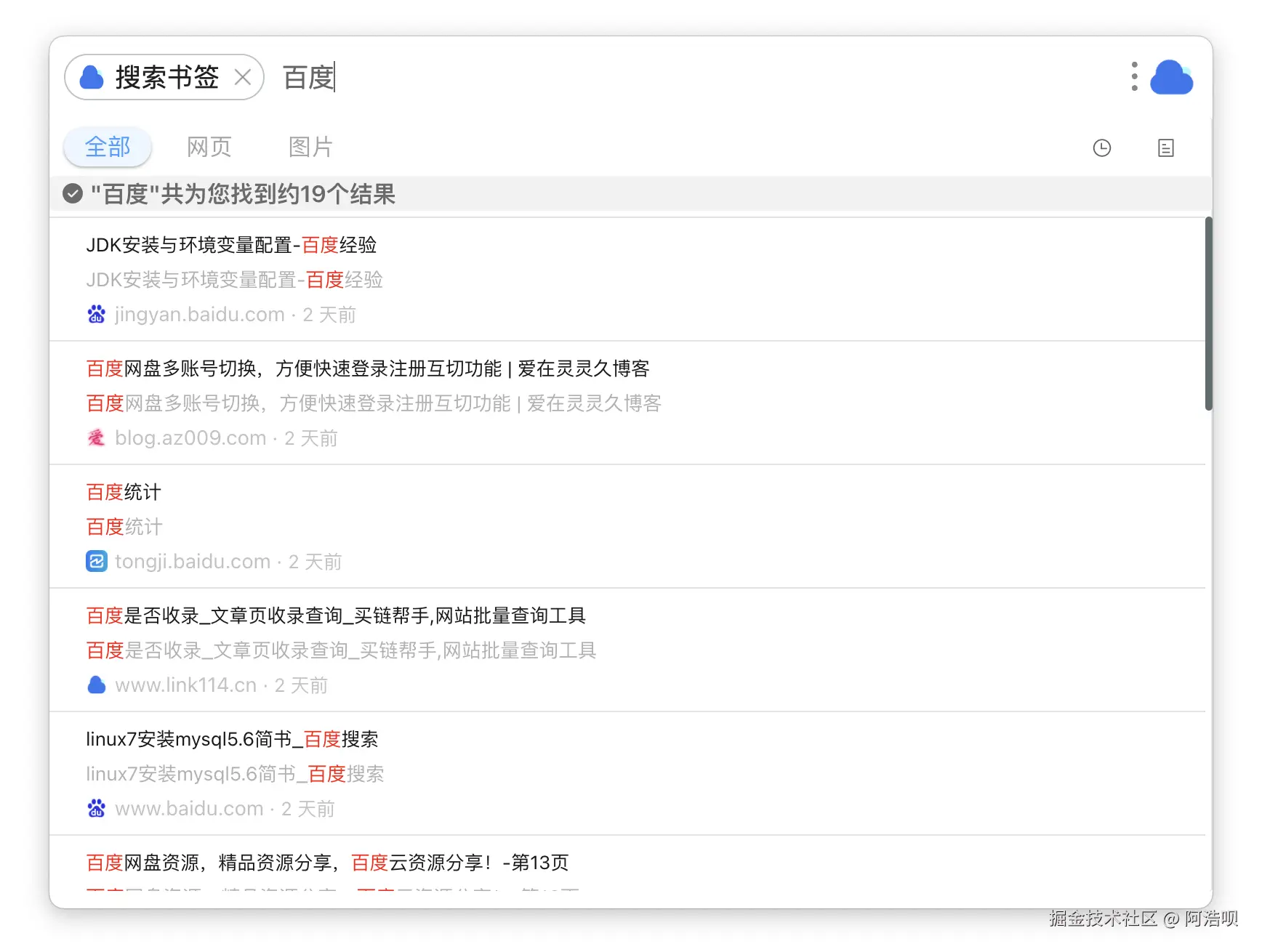
Task: Click the 搜索书签 tag label
Action: point(167,77)
